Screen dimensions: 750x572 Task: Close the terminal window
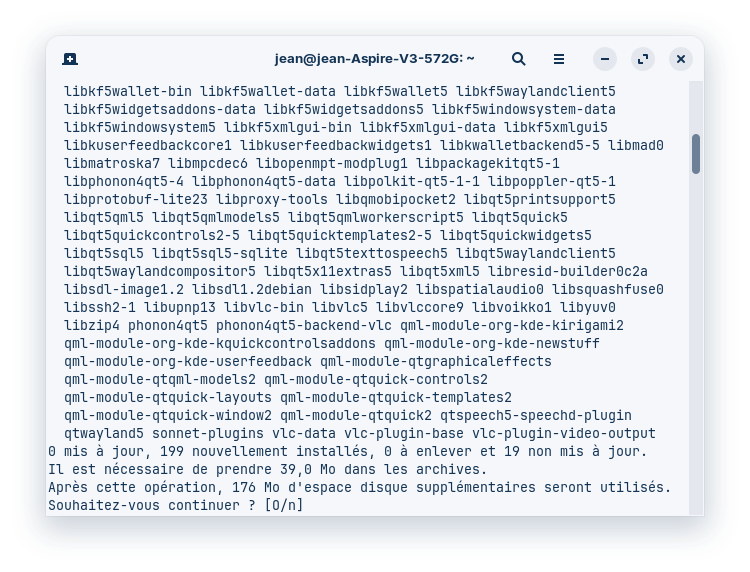click(x=681, y=59)
